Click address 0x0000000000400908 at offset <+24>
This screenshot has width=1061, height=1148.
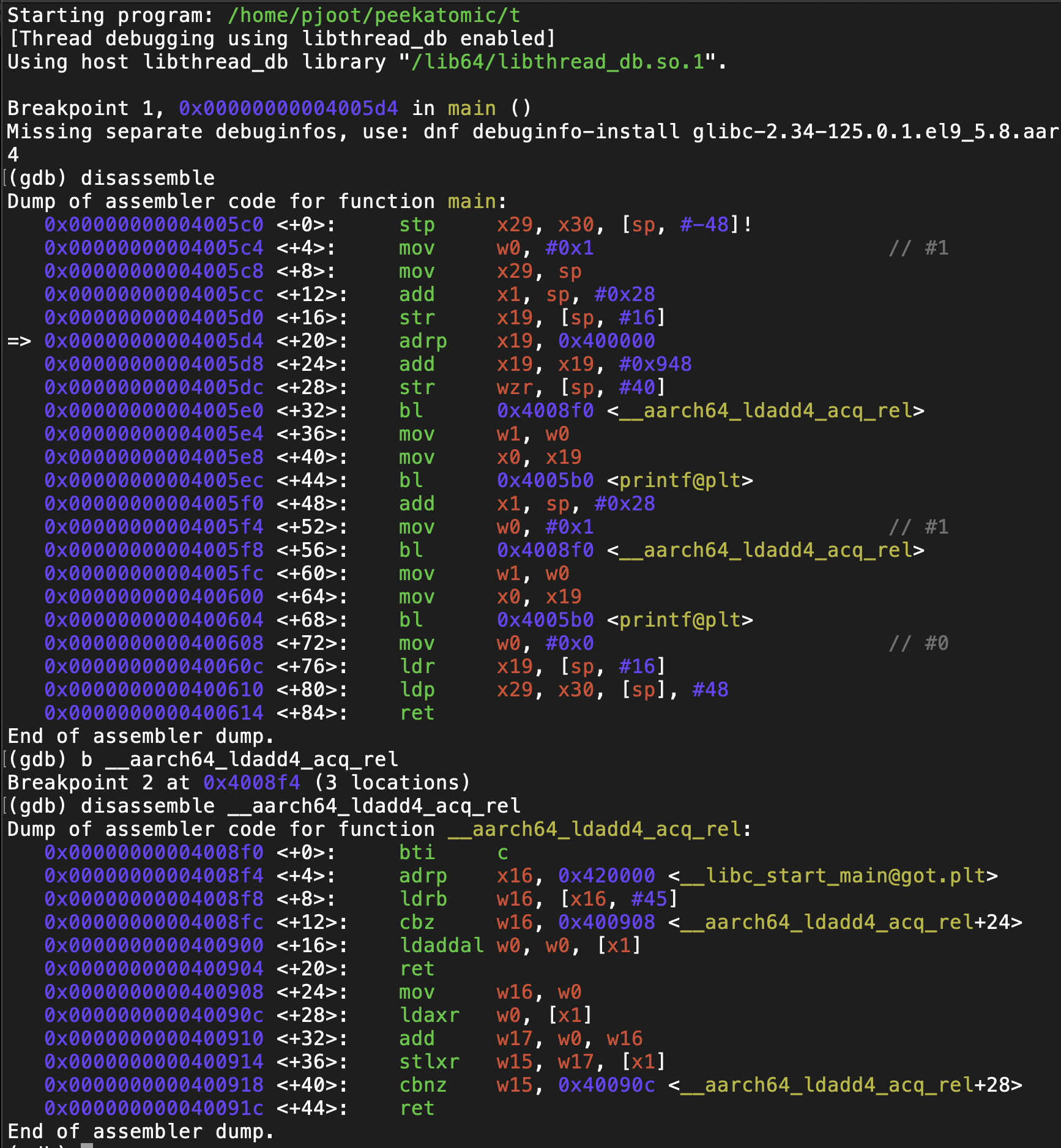tap(154, 992)
